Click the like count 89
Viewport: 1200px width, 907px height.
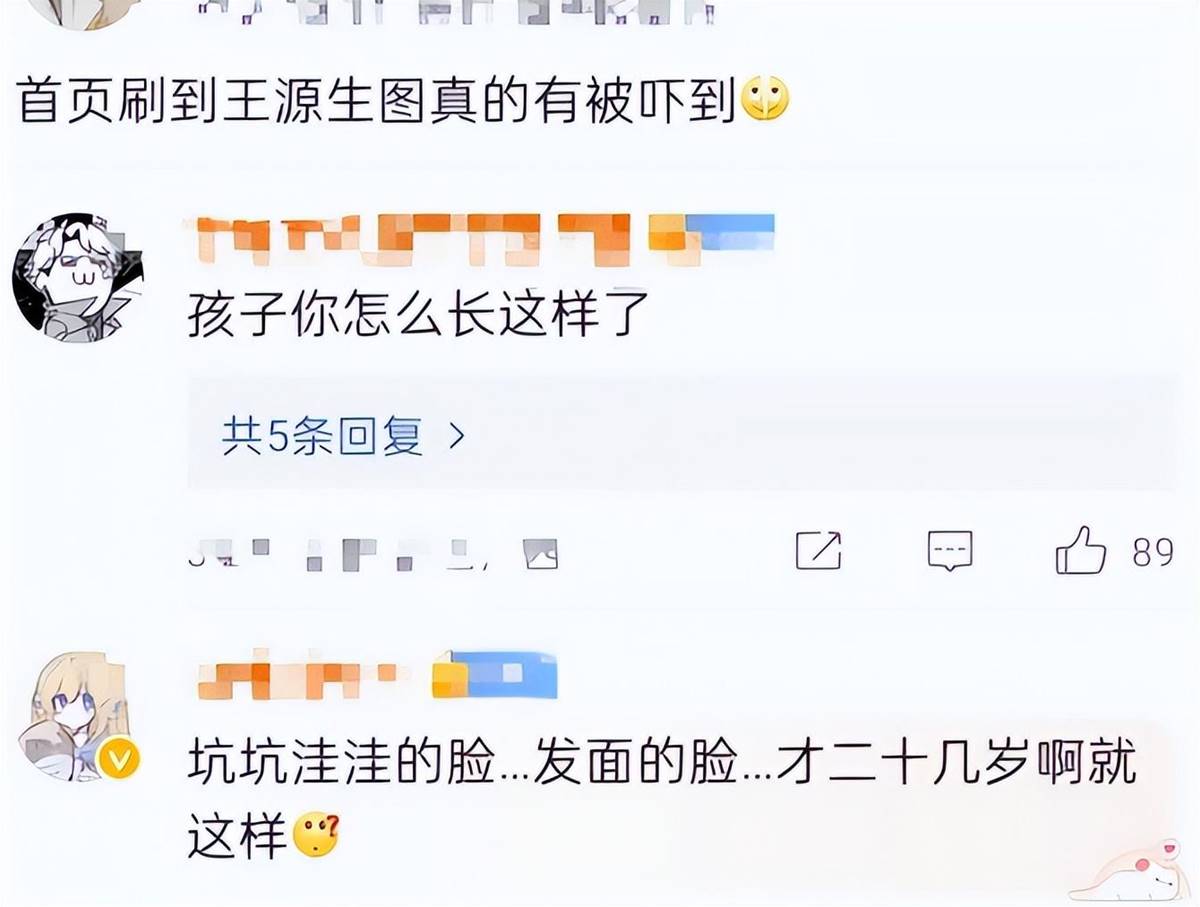click(x=1153, y=552)
